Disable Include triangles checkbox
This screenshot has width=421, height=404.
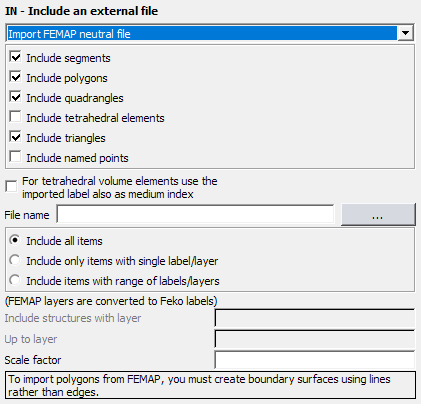15,137
